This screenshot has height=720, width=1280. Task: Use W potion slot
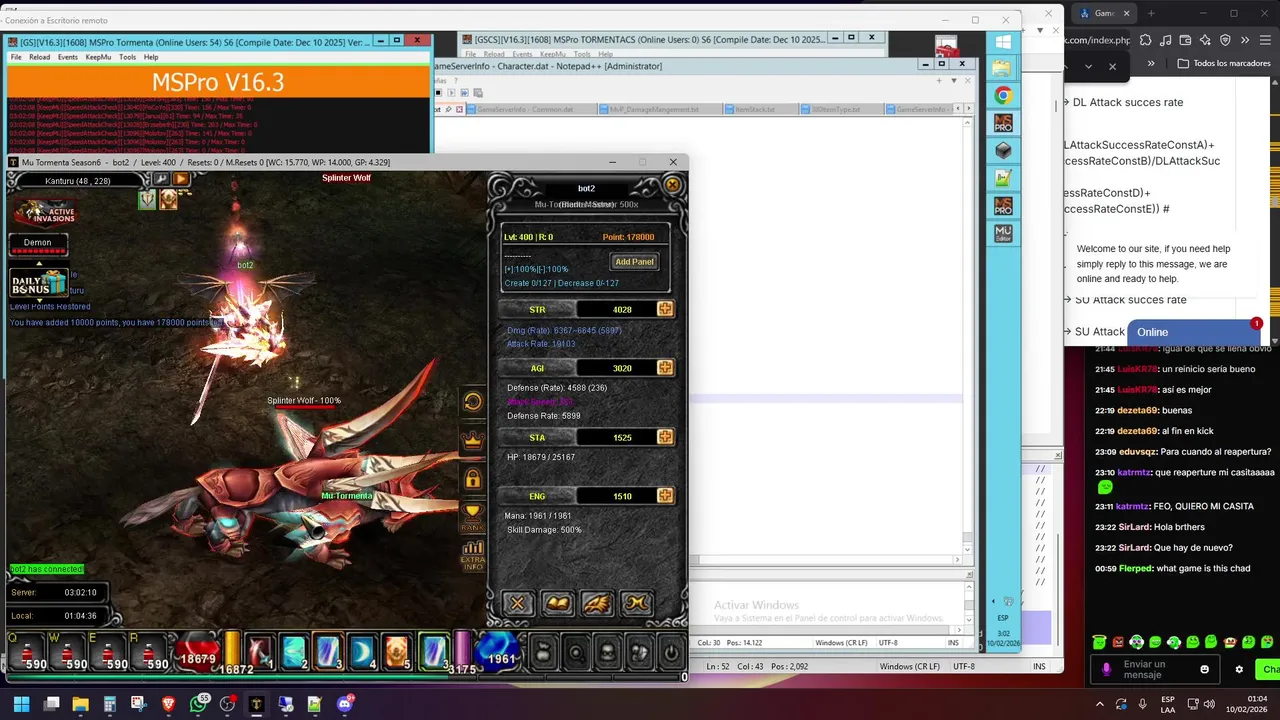69,652
